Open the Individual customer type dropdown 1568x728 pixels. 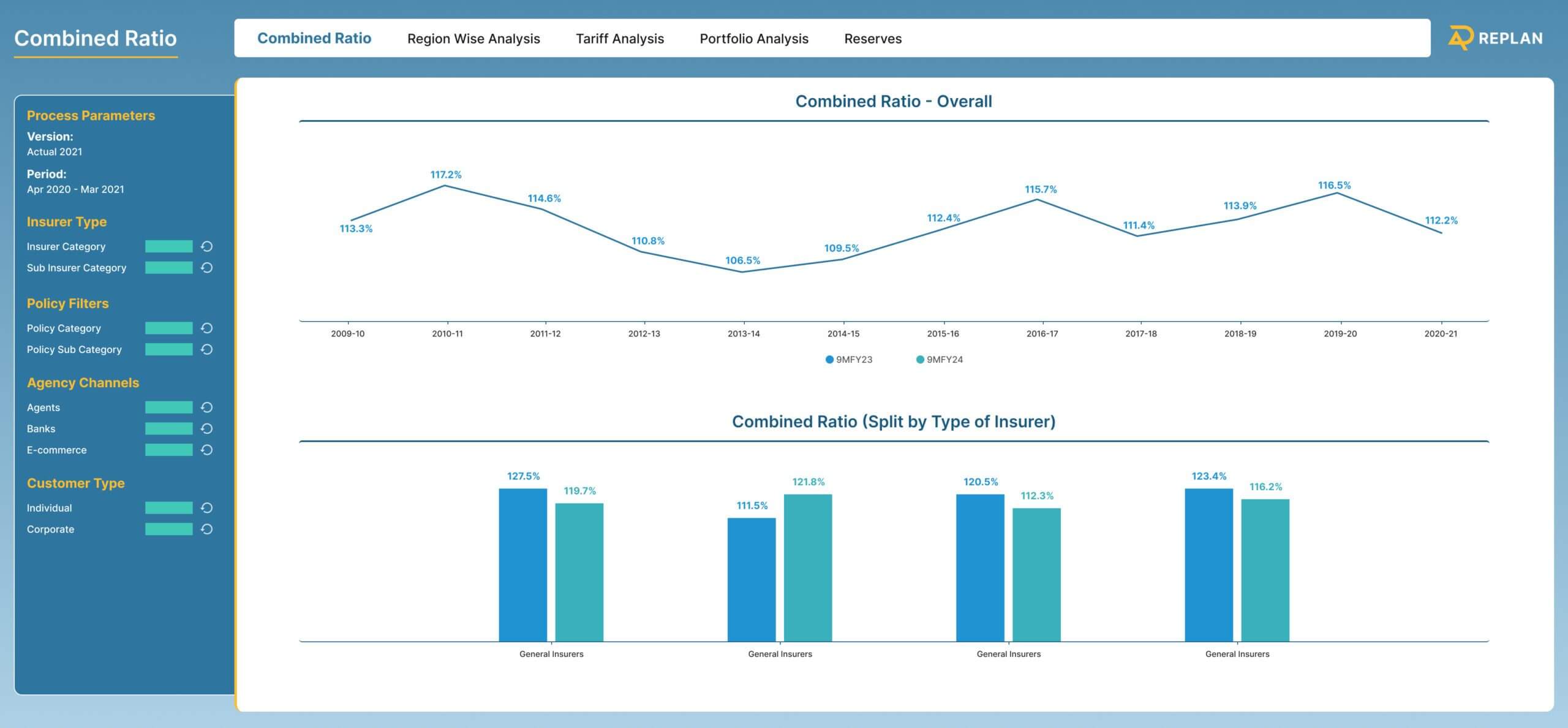(x=168, y=508)
